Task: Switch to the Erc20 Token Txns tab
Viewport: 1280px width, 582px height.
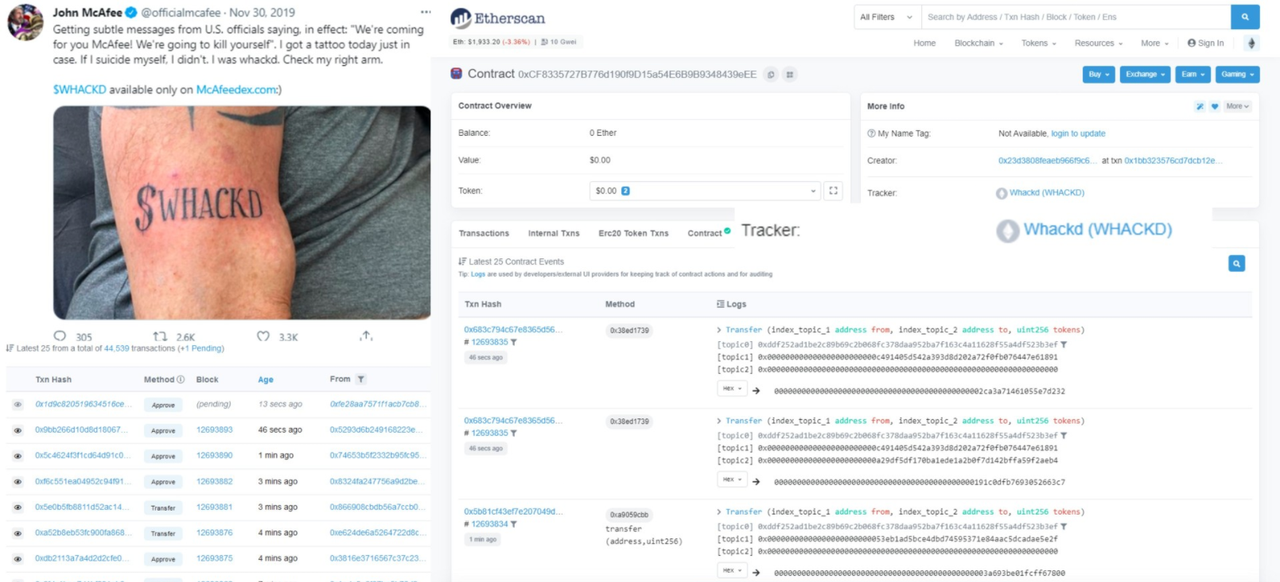Action: [x=634, y=233]
